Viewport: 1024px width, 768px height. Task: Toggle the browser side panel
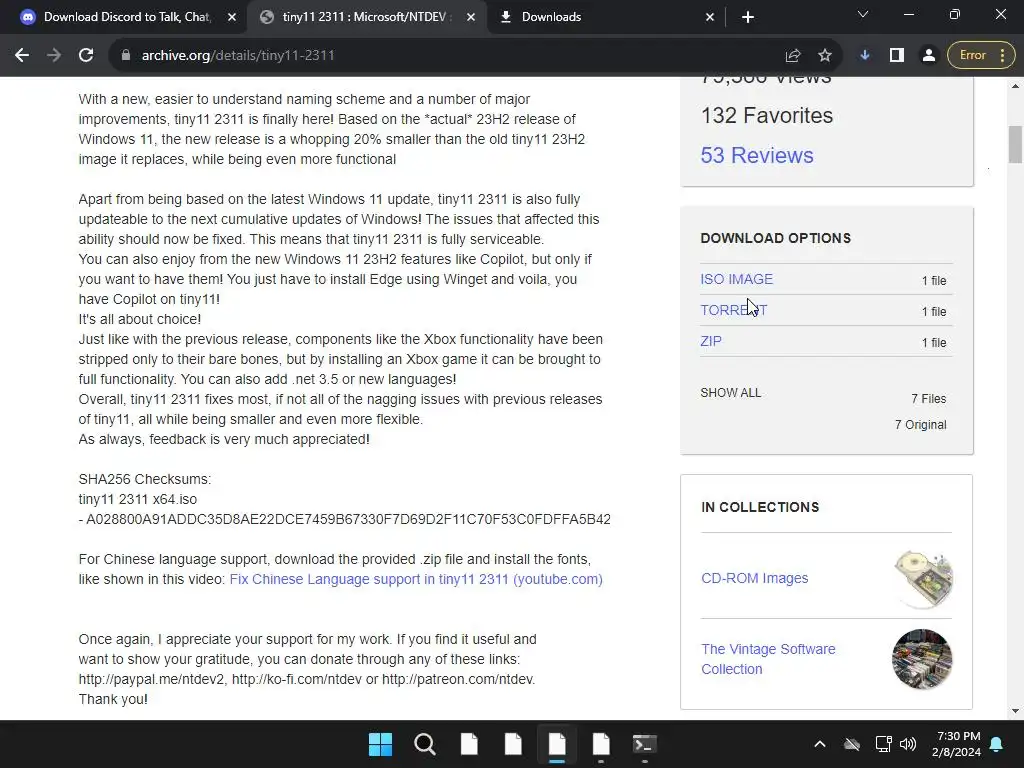897,56
